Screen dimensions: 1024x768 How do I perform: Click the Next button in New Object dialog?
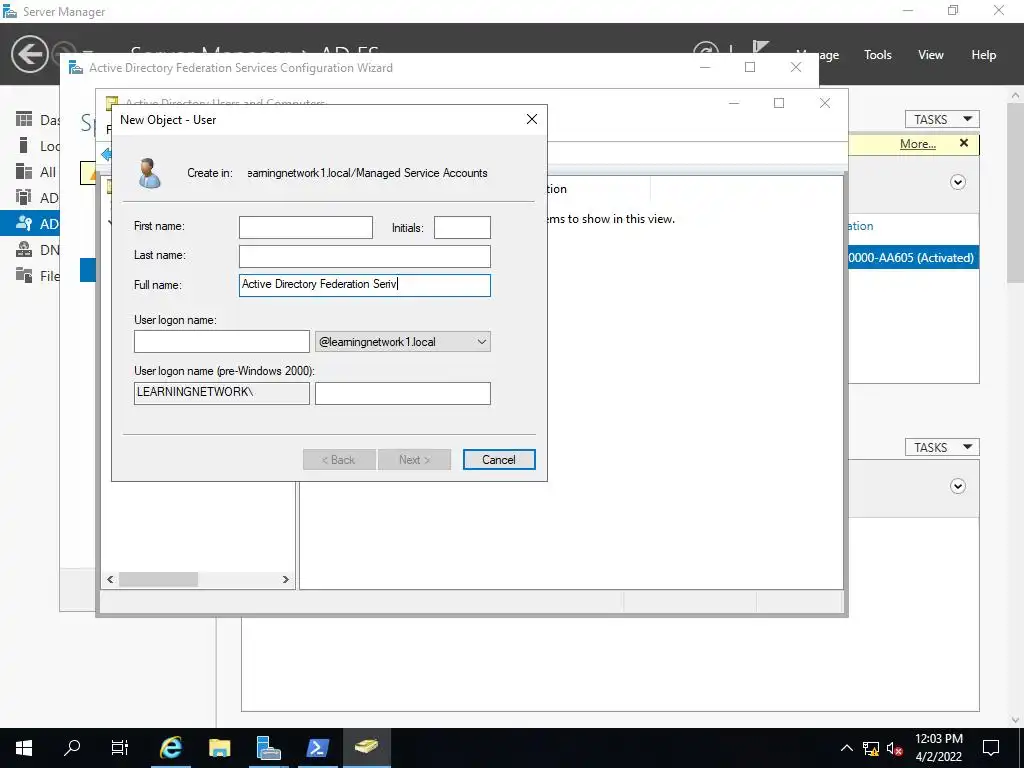414,459
